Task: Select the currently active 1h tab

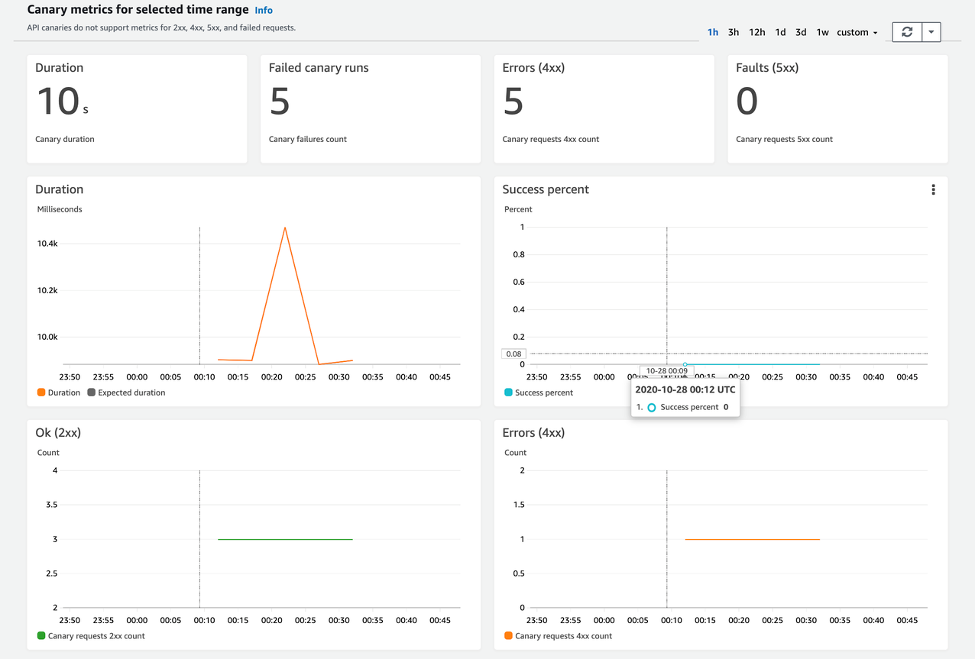Action: 712,31
